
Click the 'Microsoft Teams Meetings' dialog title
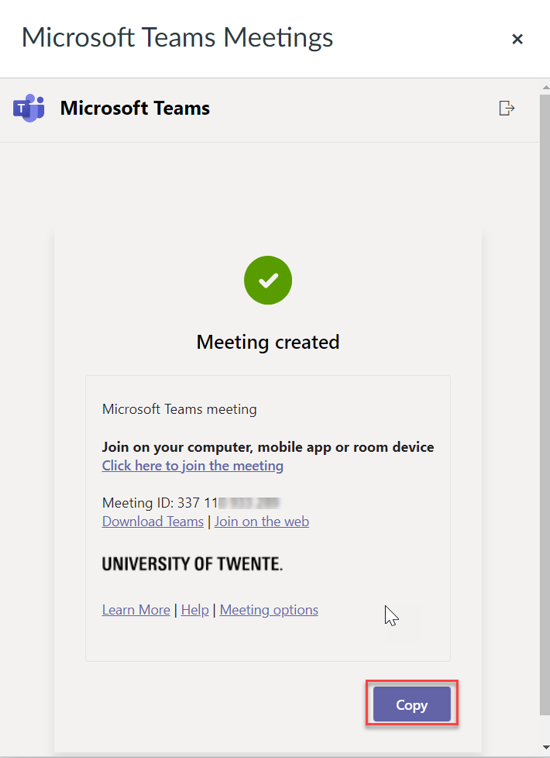177,37
